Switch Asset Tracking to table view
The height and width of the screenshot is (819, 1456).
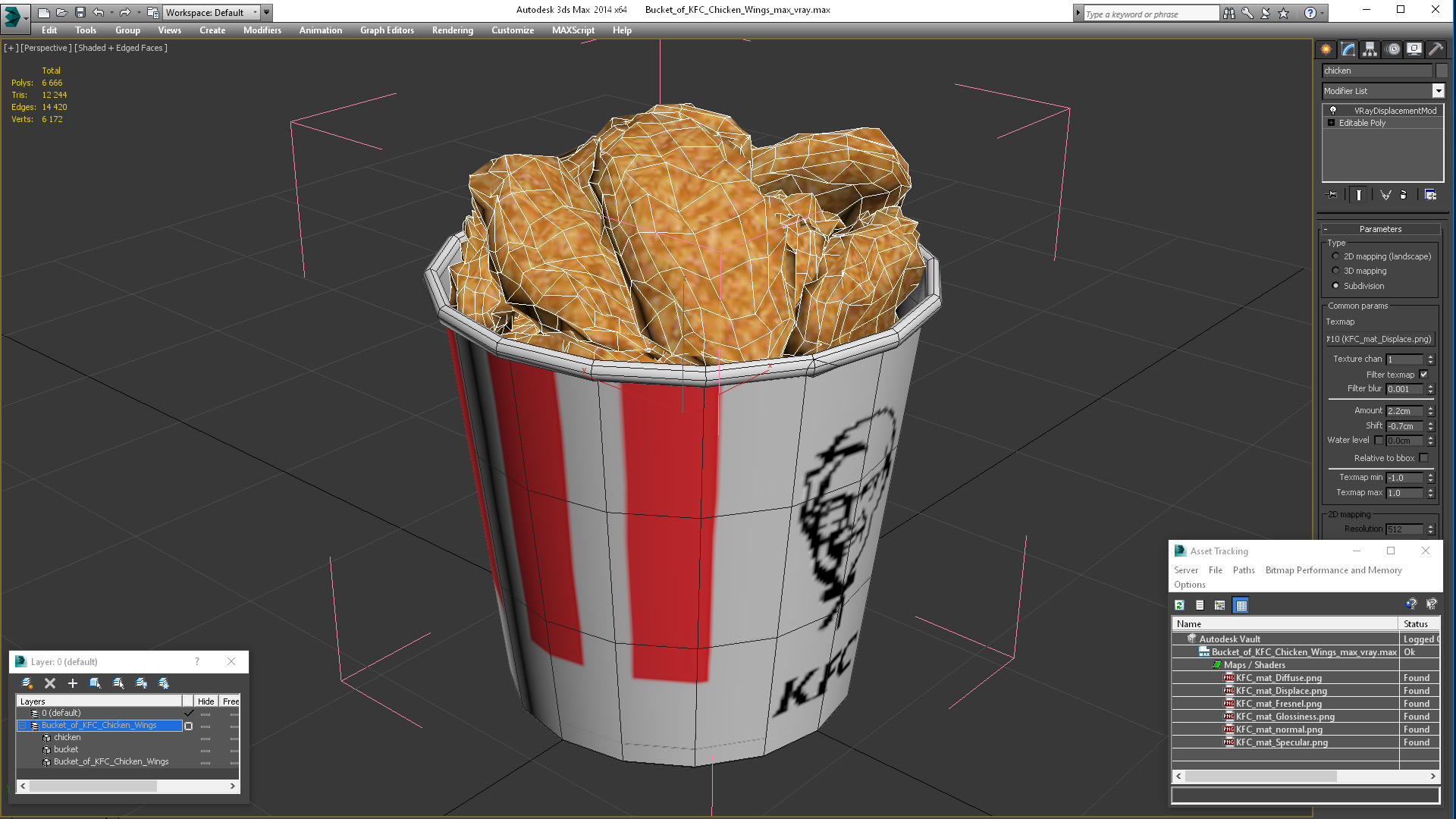pyautogui.click(x=1241, y=605)
